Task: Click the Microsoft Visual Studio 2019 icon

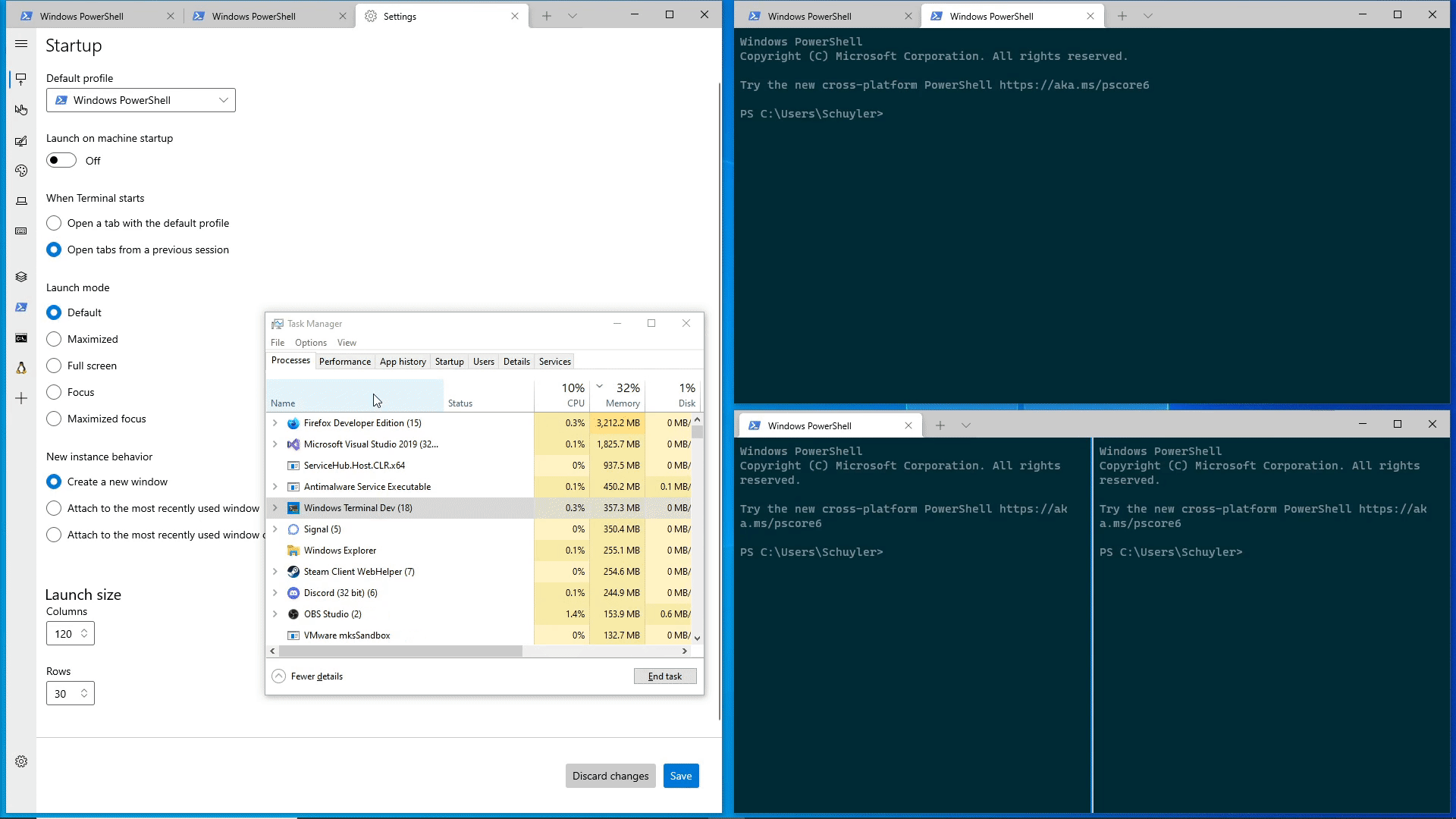Action: point(293,444)
